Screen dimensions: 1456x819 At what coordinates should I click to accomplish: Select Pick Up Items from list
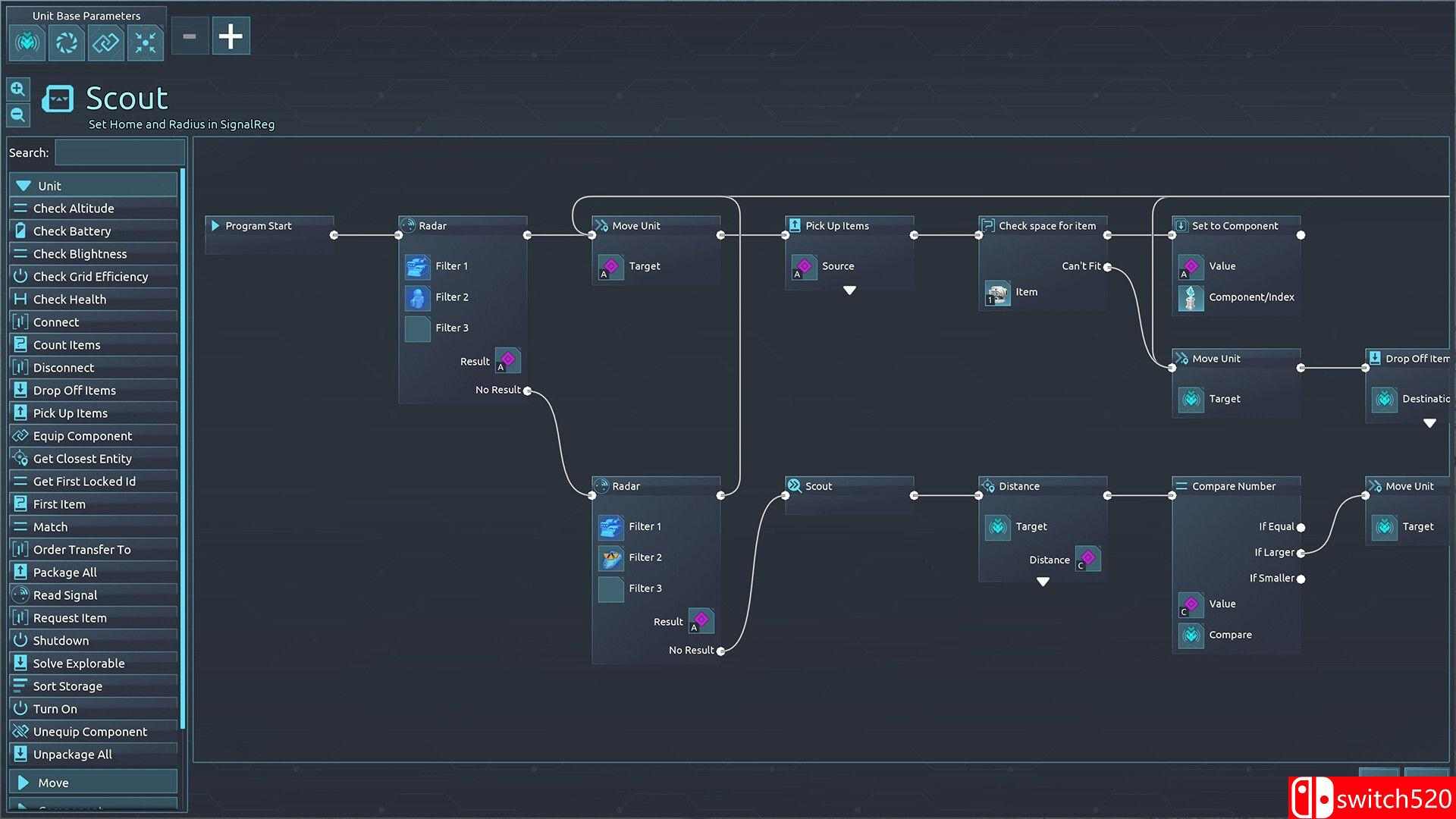click(93, 413)
